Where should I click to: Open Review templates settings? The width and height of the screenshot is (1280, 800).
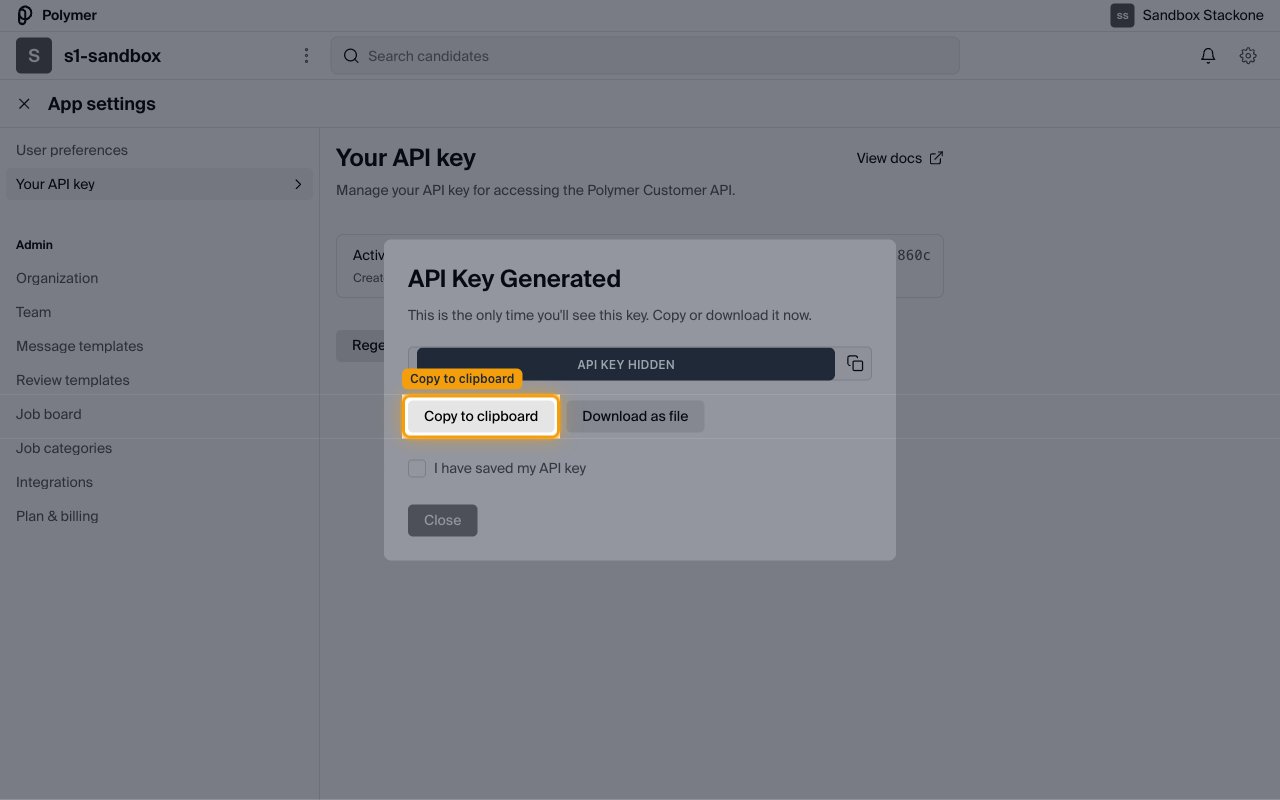[x=72, y=380]
